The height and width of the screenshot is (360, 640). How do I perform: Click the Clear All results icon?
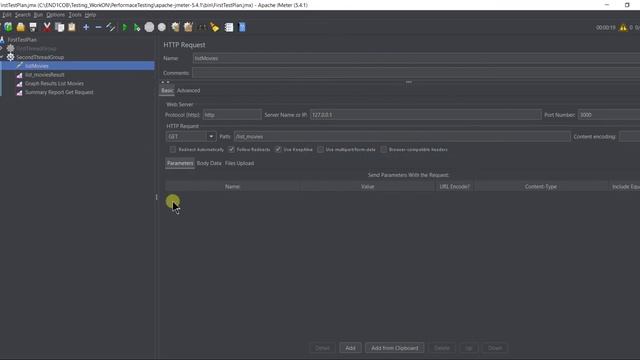click(x=188, y=27)
